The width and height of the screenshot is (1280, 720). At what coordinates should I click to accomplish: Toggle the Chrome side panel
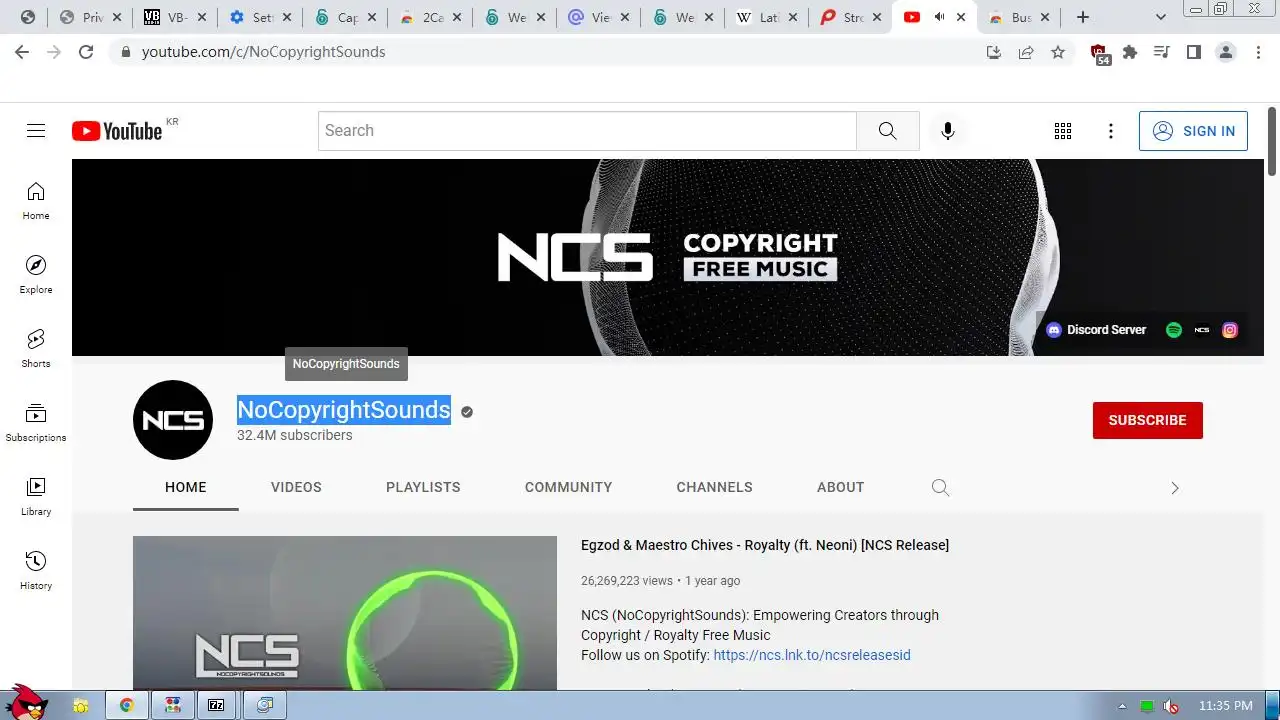[1194, 52]
